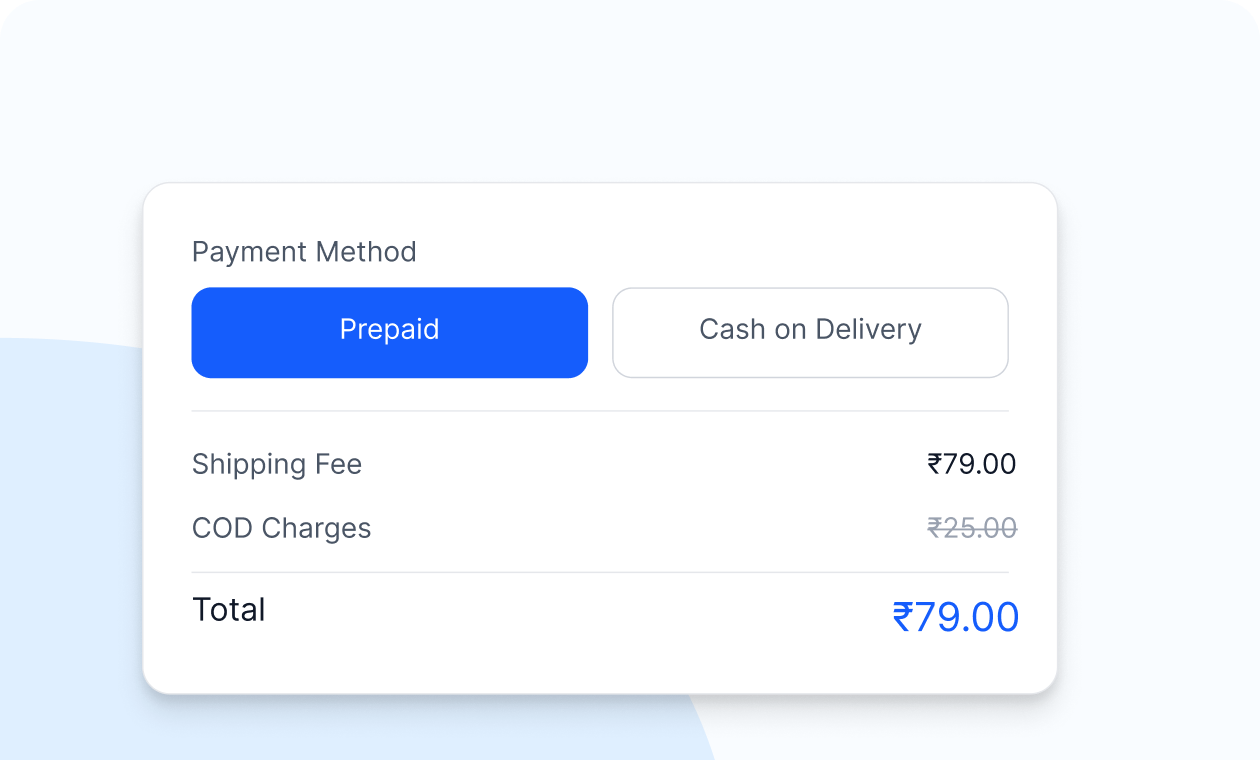Screen dimensions: 1260x760
Task: Click the rupee symbol in the struck-through charge
Action: (x=935, y=528)
